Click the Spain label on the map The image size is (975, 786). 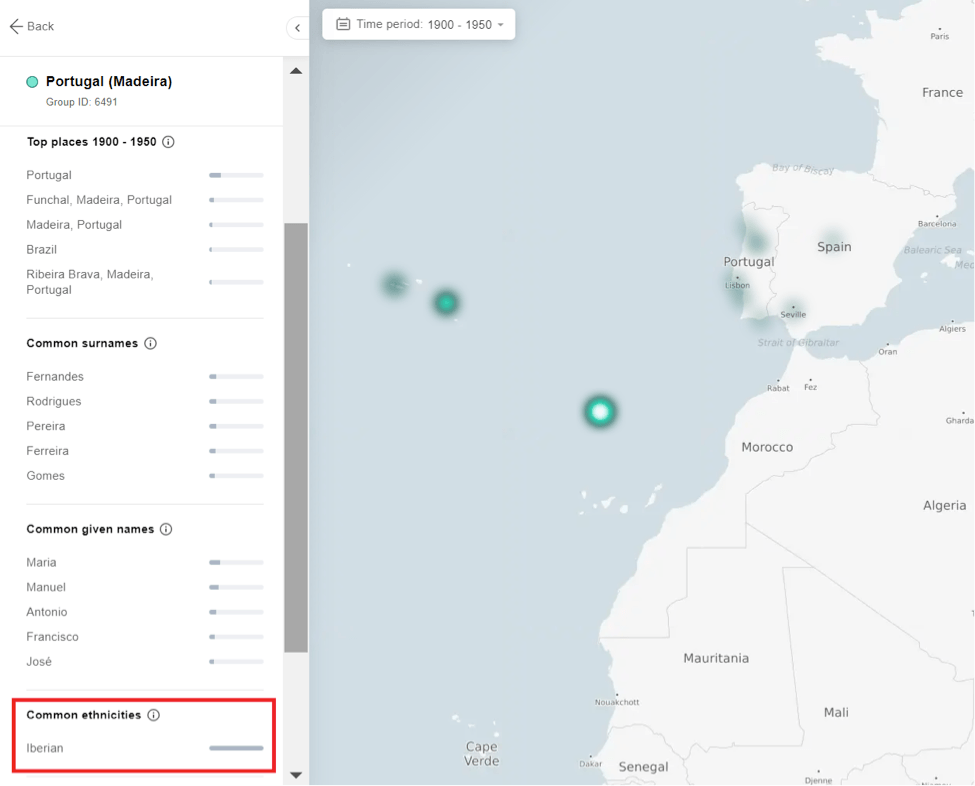click(x=834, y=247)
